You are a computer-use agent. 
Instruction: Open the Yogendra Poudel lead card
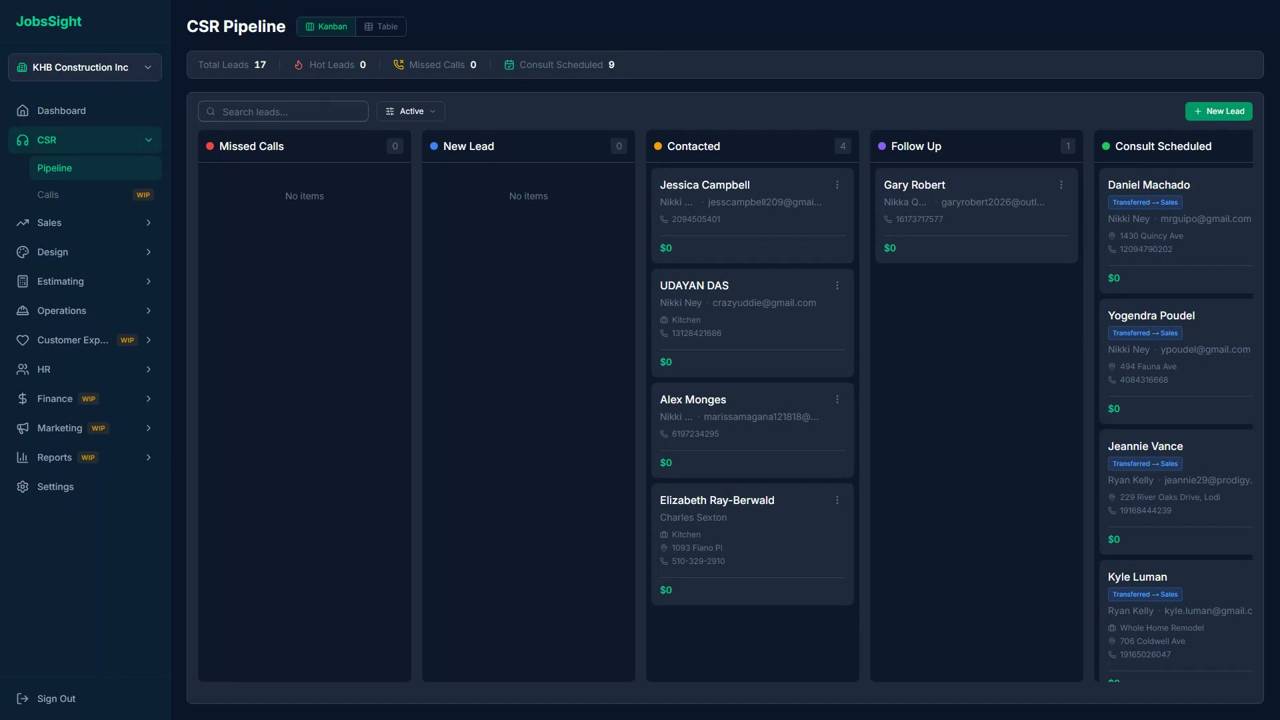point(1176,361)
